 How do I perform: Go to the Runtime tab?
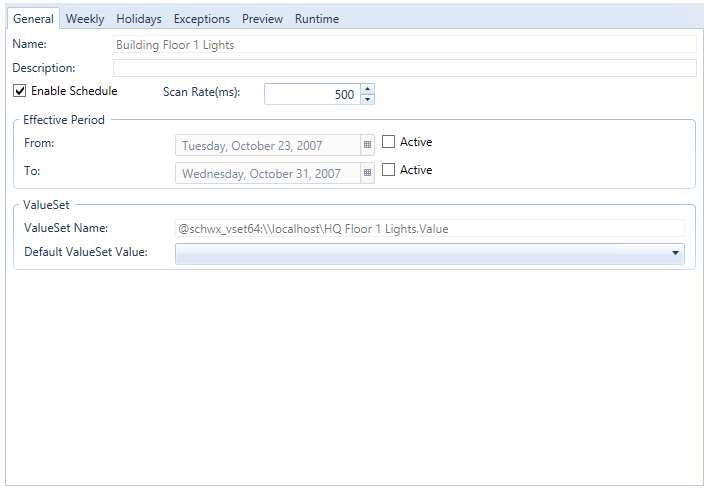click(x=317, y=19)
